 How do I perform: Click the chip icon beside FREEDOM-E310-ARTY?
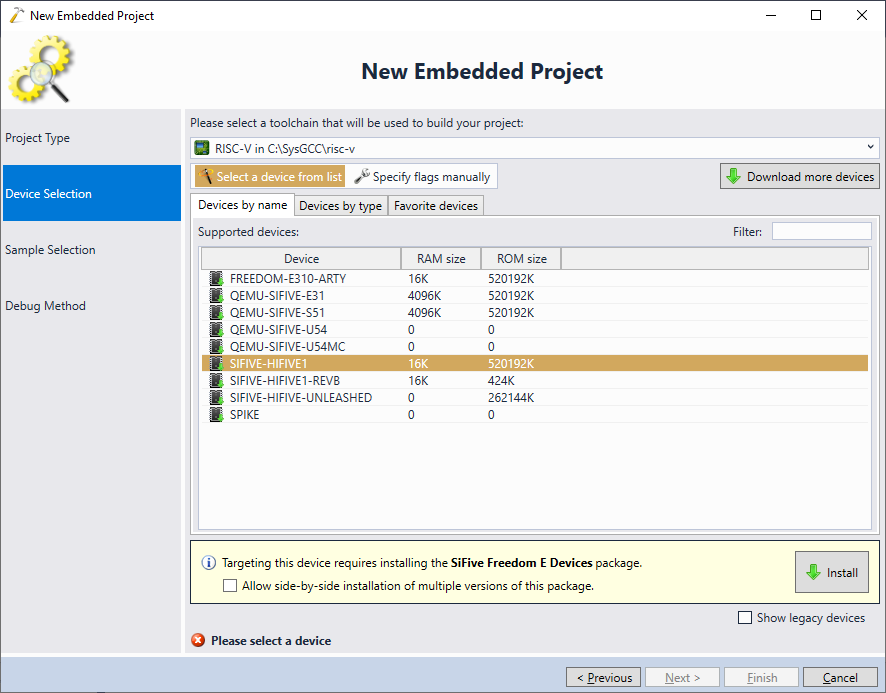(216, 278)
